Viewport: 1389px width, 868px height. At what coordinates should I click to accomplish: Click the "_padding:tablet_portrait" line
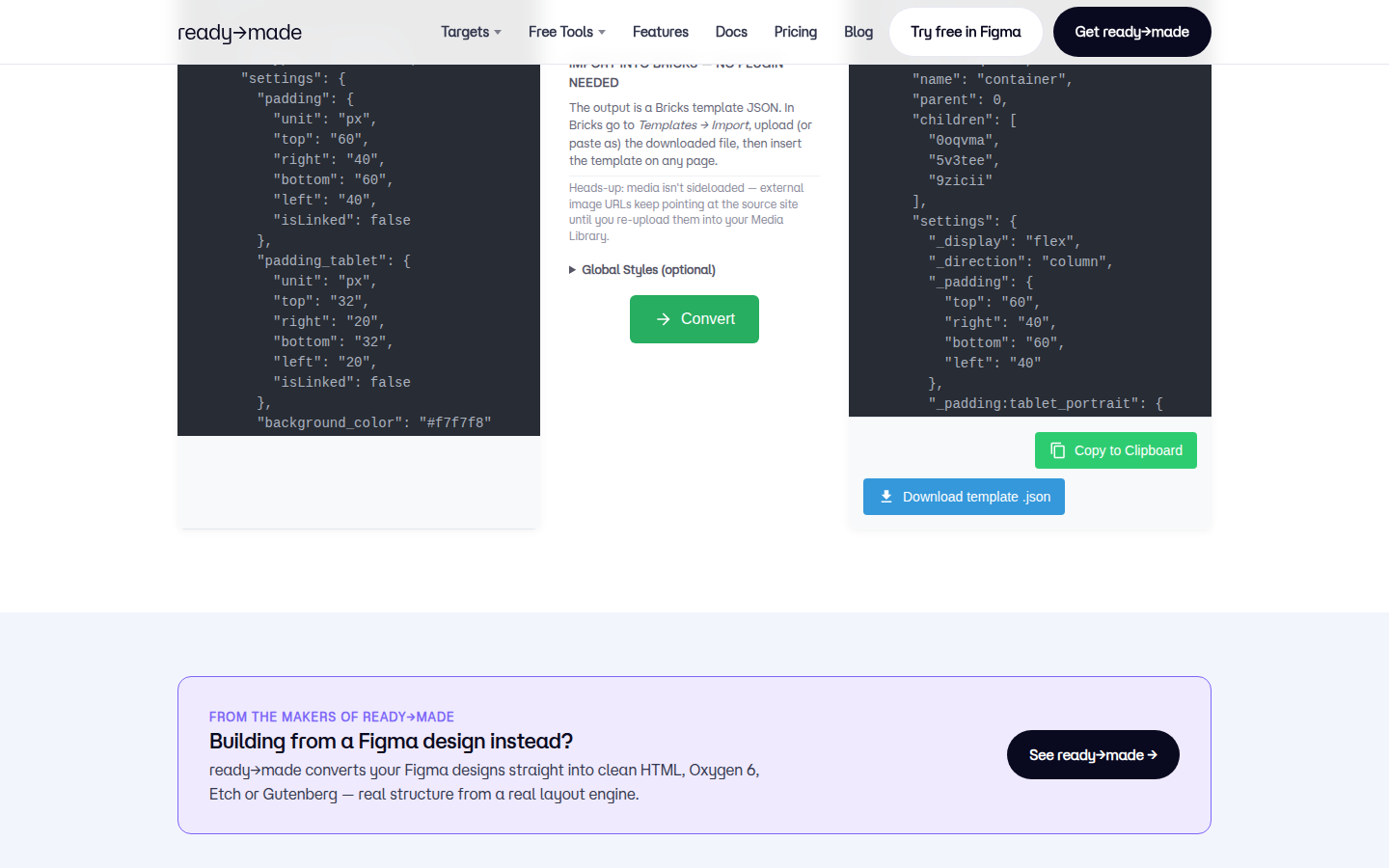pyautogui.click(x=1046, y=403)
